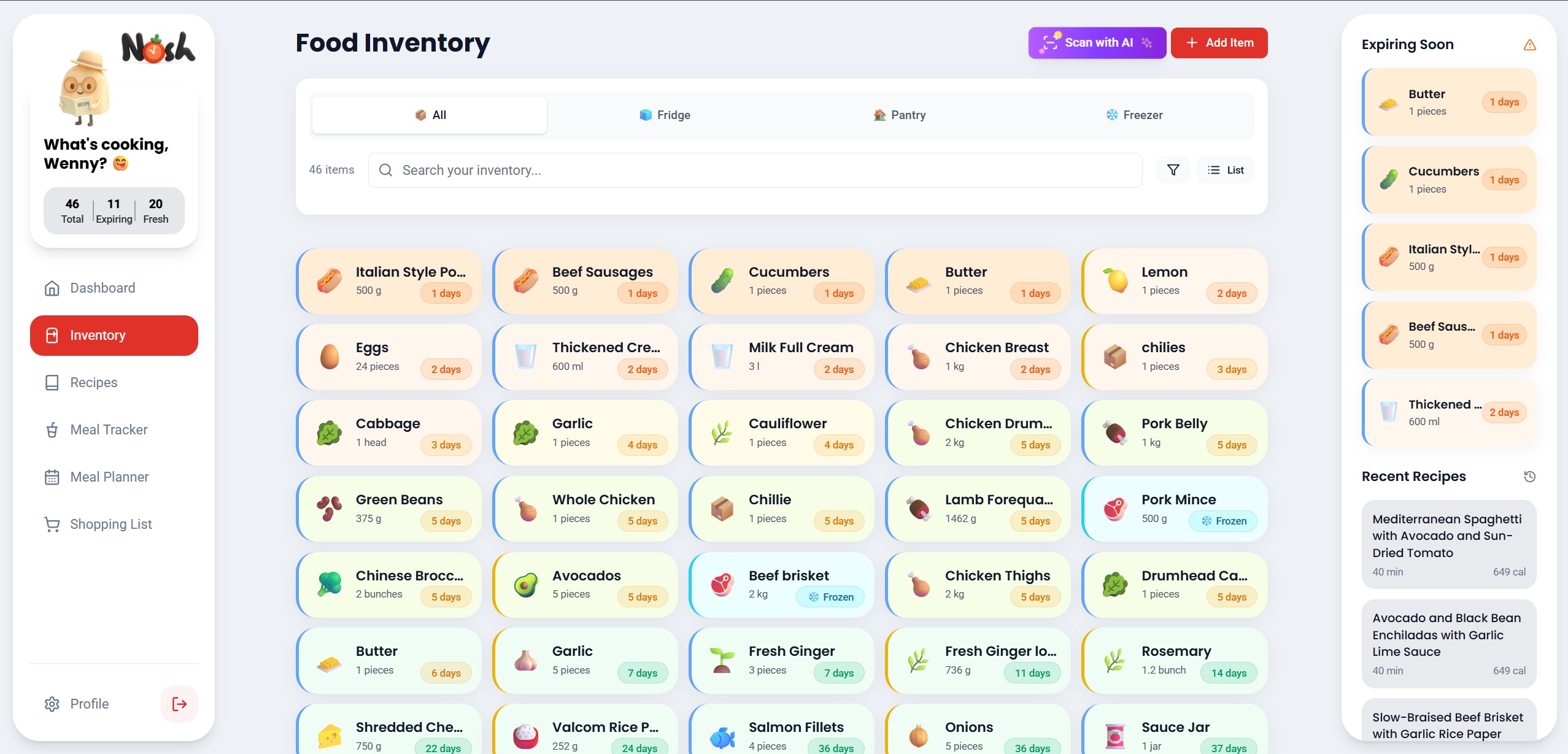Click the Expiring Soon warning triangle icon
The image size is (1568, 754).
(1529, 45)
